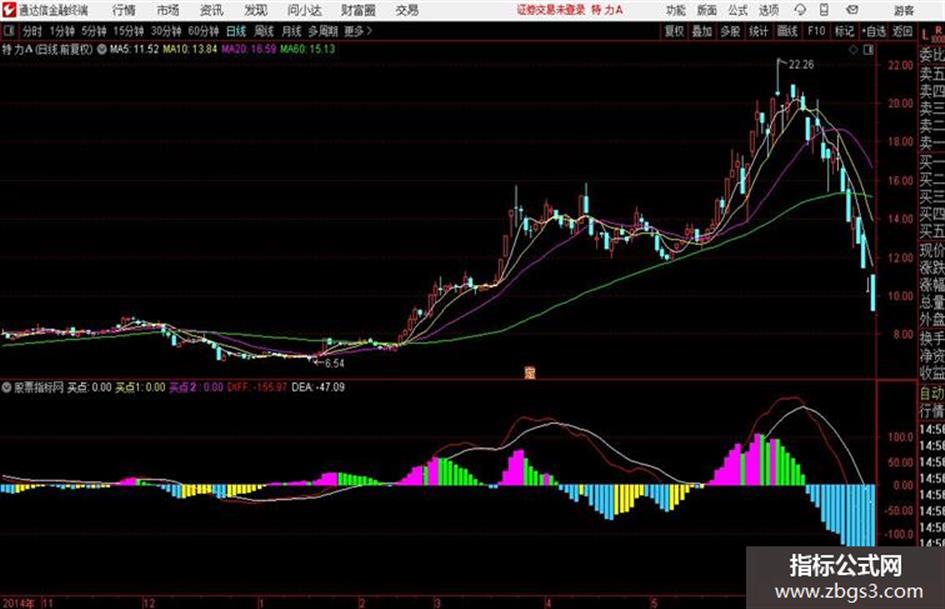Switch to the 分时 period tab
Viewport: 945px width, 609px height.
[33, 31]
